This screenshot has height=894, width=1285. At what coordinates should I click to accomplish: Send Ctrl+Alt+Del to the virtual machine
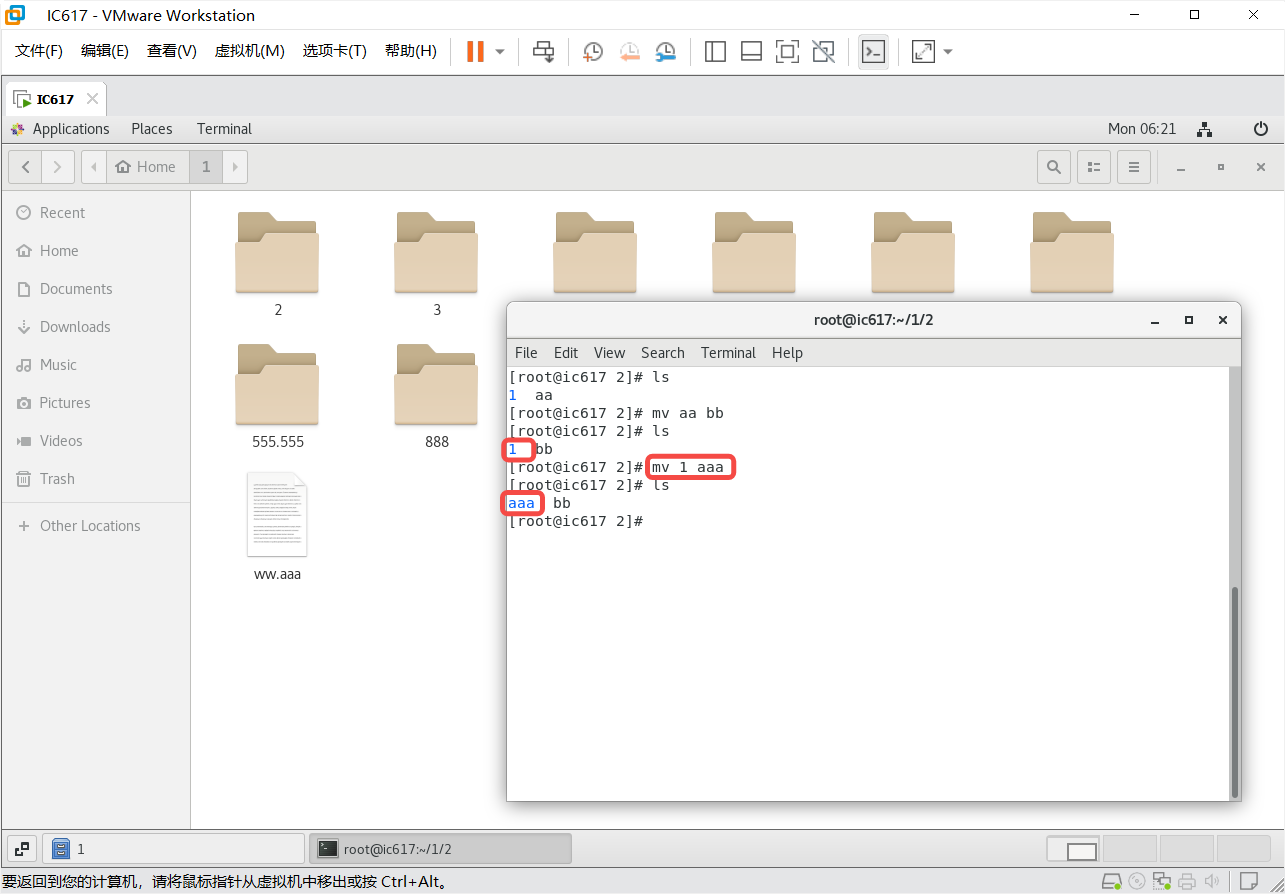tap(543, 51)
